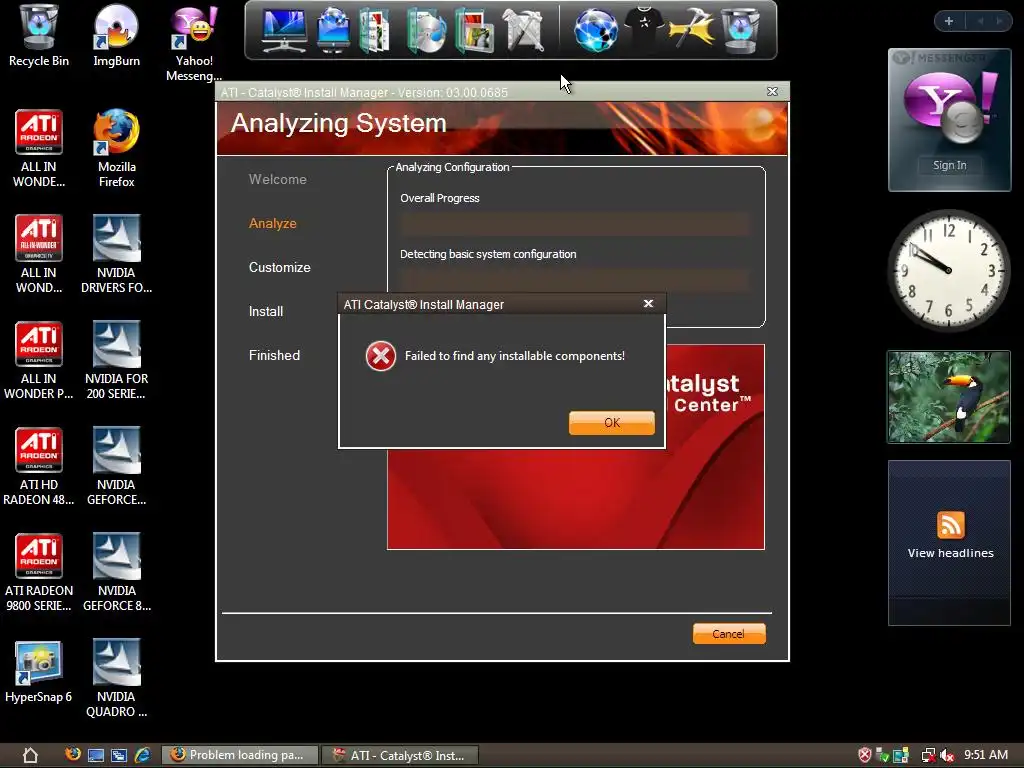Select NVIDIA GEFORCE 8... desktop icon
This screenshot has height=768, width=1024.
116,573
